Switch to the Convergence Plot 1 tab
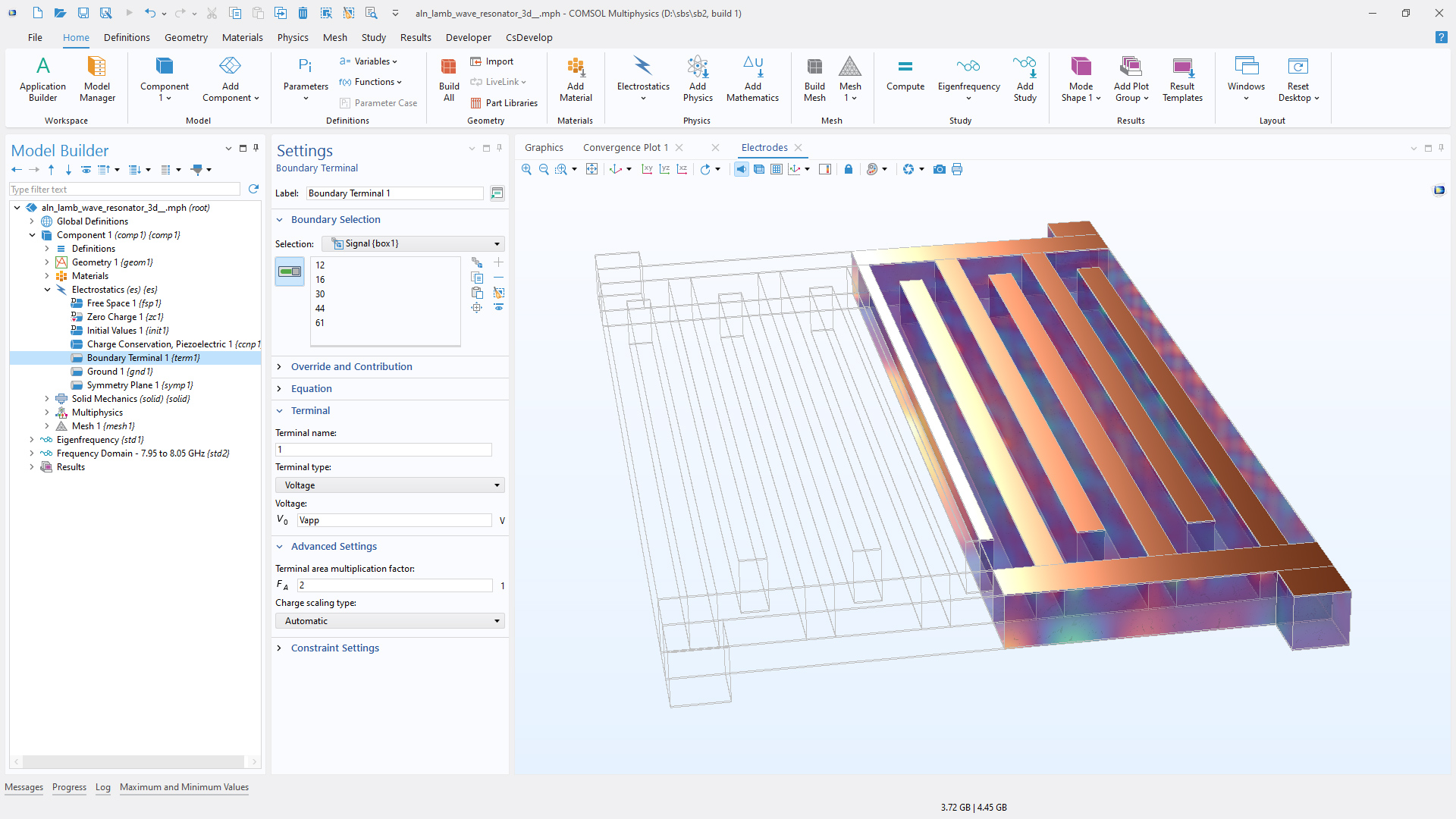The height and width of the screenshot is (819, 1456). click(625, 148)
